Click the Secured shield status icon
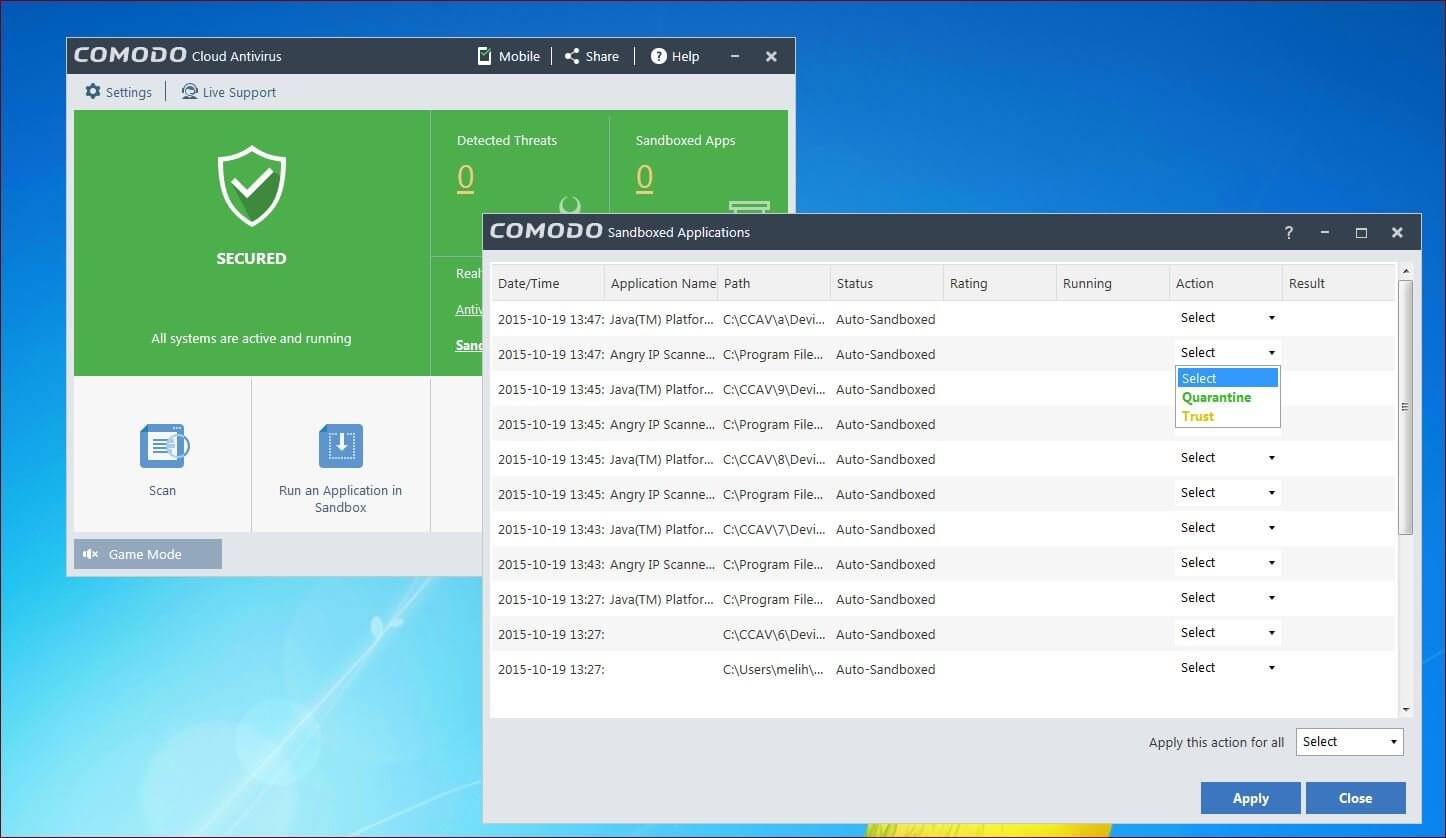 point(251,186)
